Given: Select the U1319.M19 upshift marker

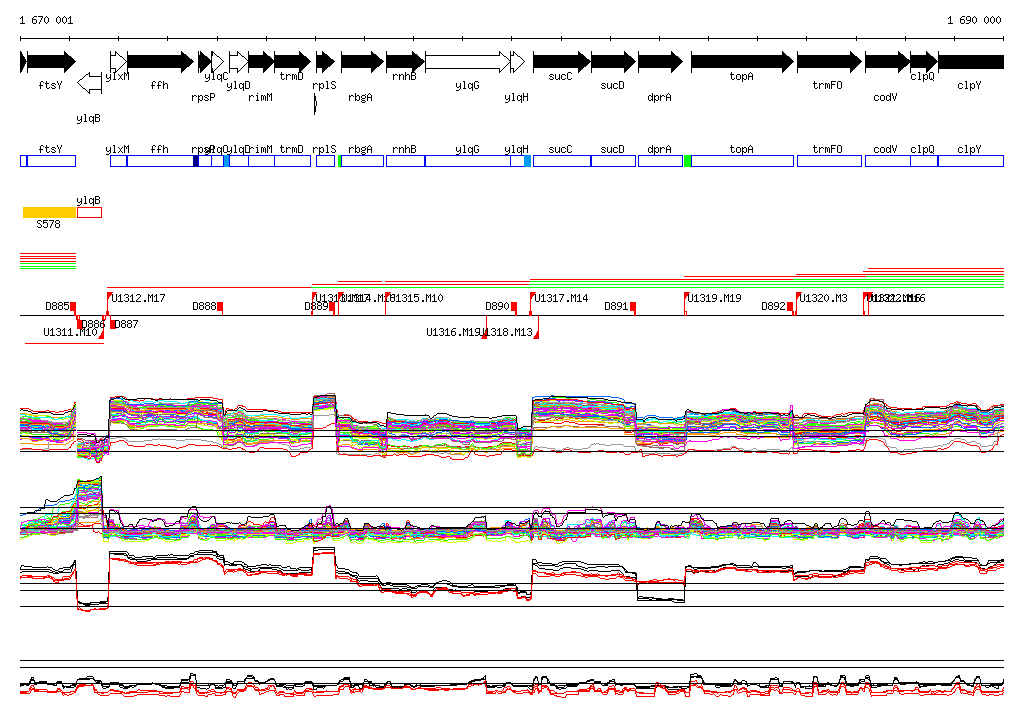Looking at the screenshot, I should click(686, 298).
